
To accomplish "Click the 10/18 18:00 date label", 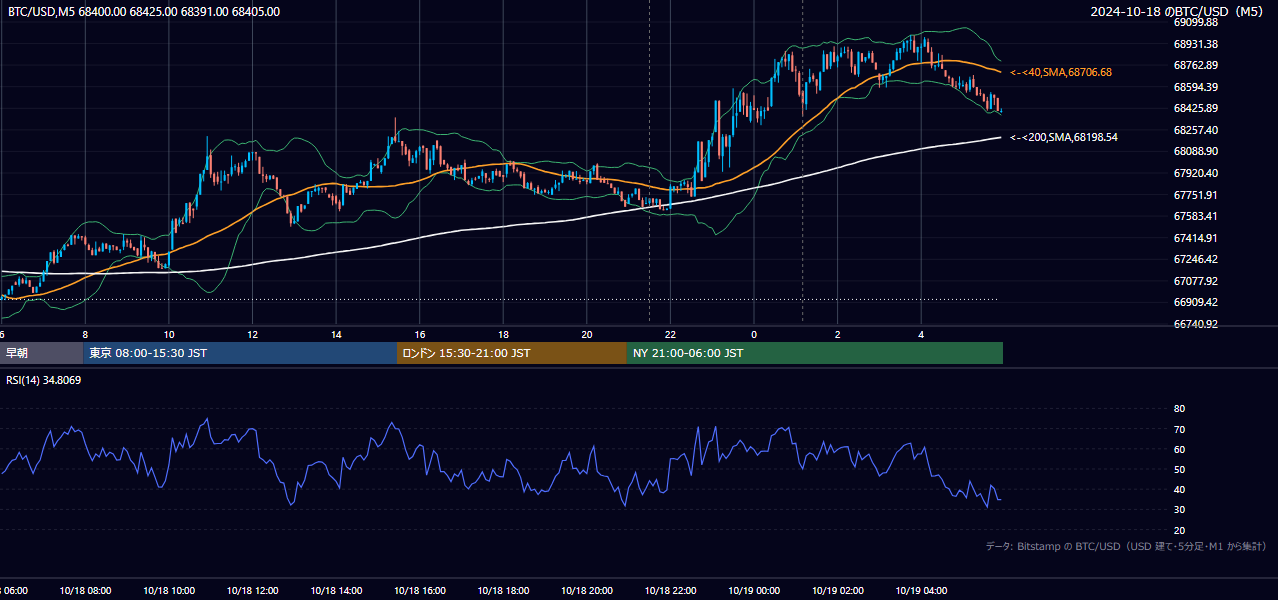I will click(x=504, y=591).
